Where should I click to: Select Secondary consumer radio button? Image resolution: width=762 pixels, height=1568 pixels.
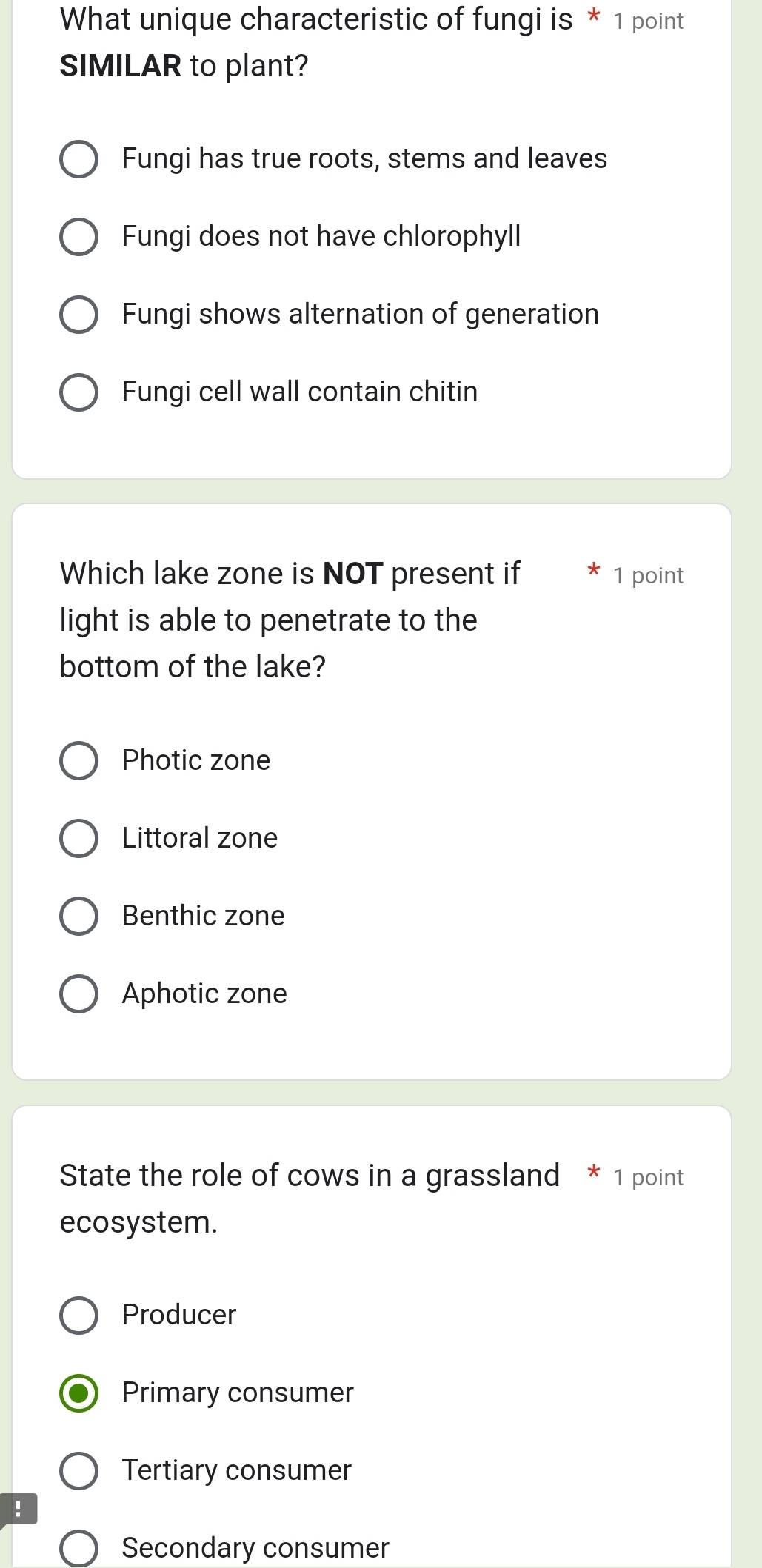(78, 1548)
